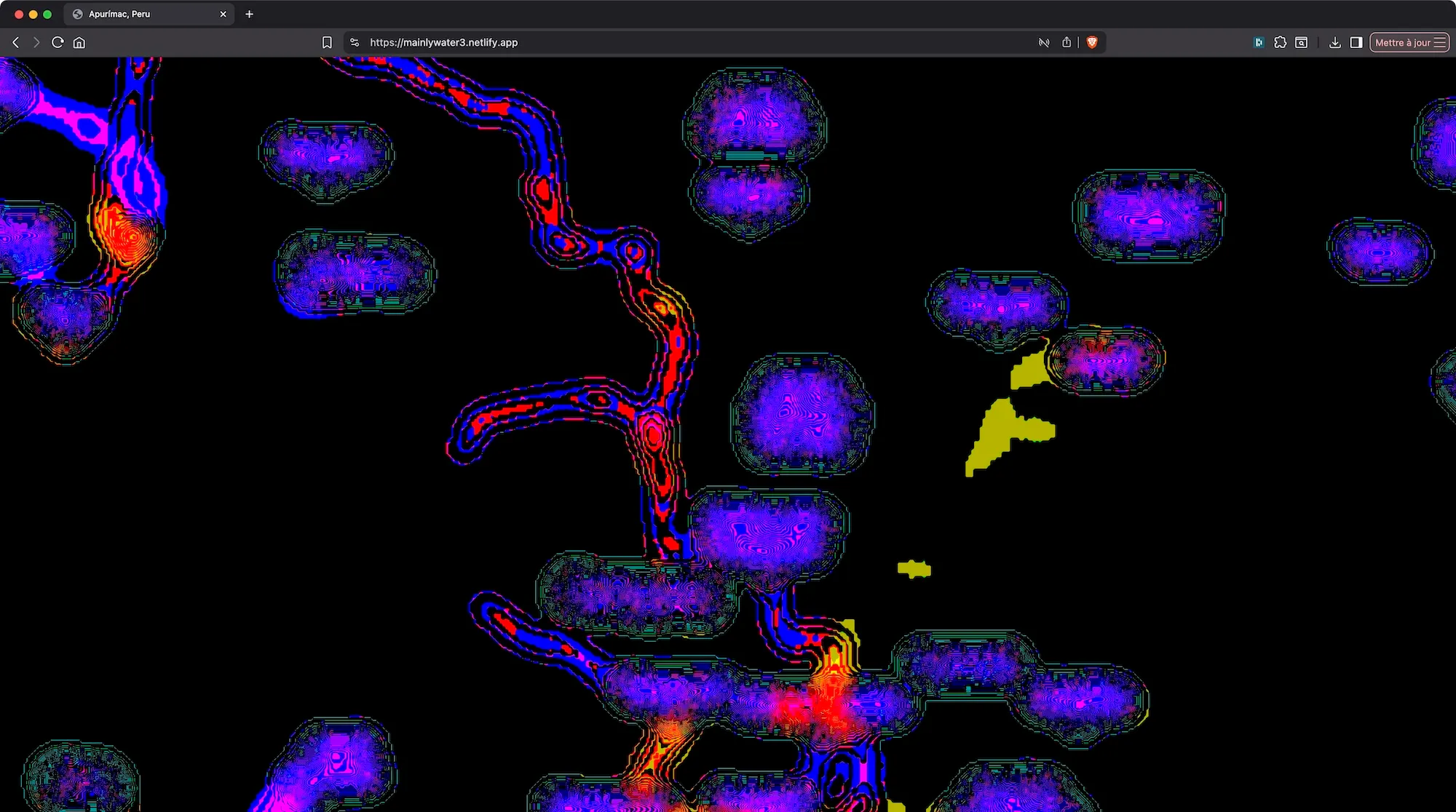Screen dimensions: 1456x812
Task: Bookmark this page with bookmark icon
Action: (x=327, y=42)
